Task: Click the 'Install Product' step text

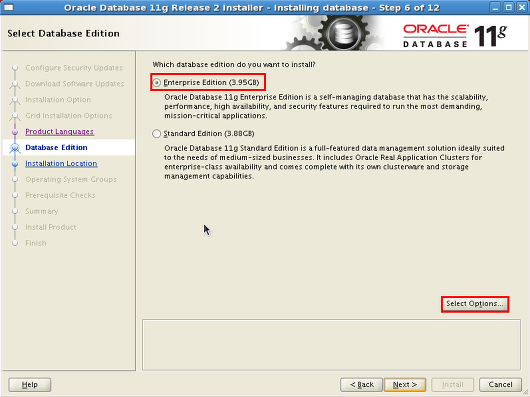Action: point(51,227)
